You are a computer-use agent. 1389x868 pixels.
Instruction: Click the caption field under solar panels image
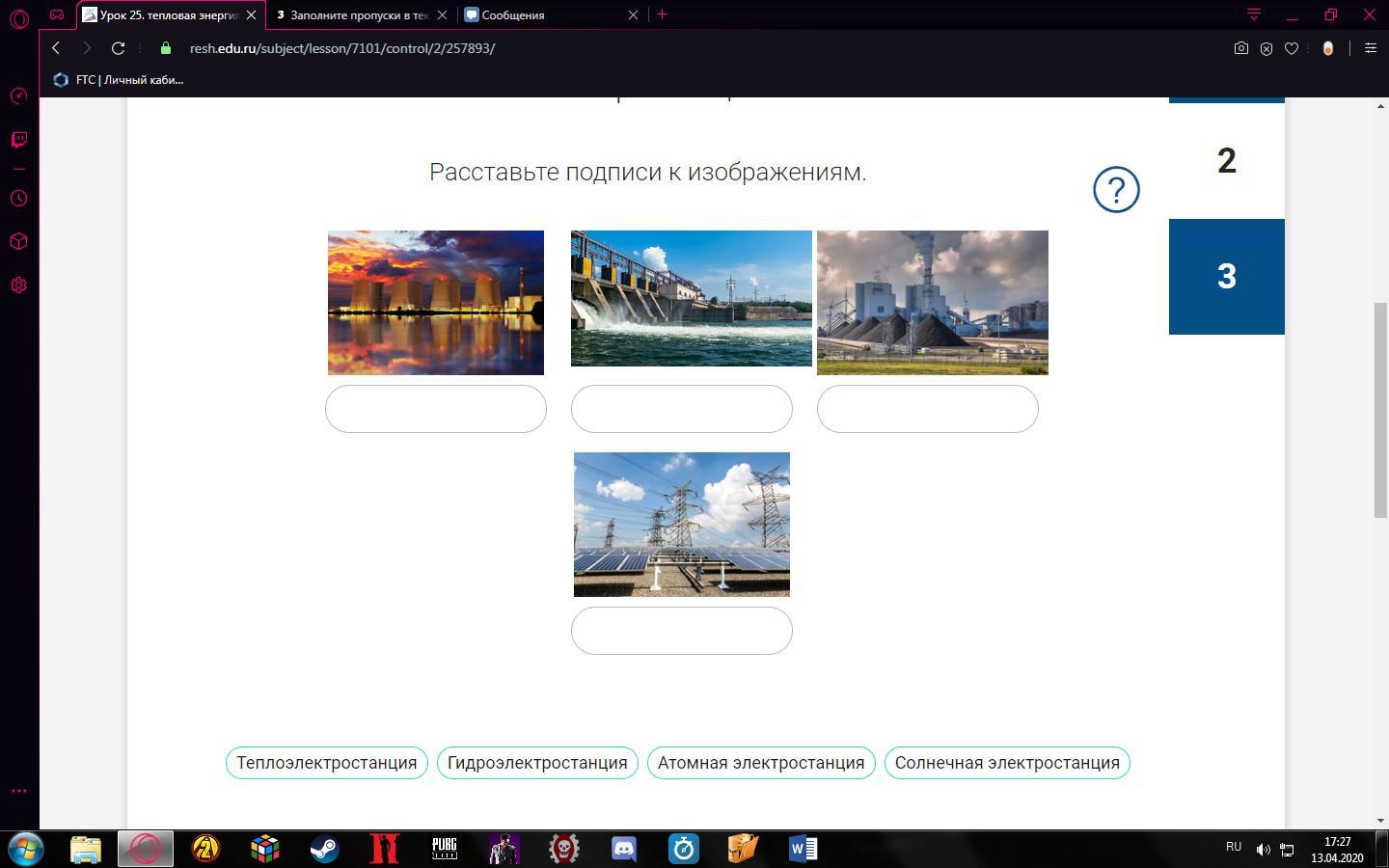(682, 631)
